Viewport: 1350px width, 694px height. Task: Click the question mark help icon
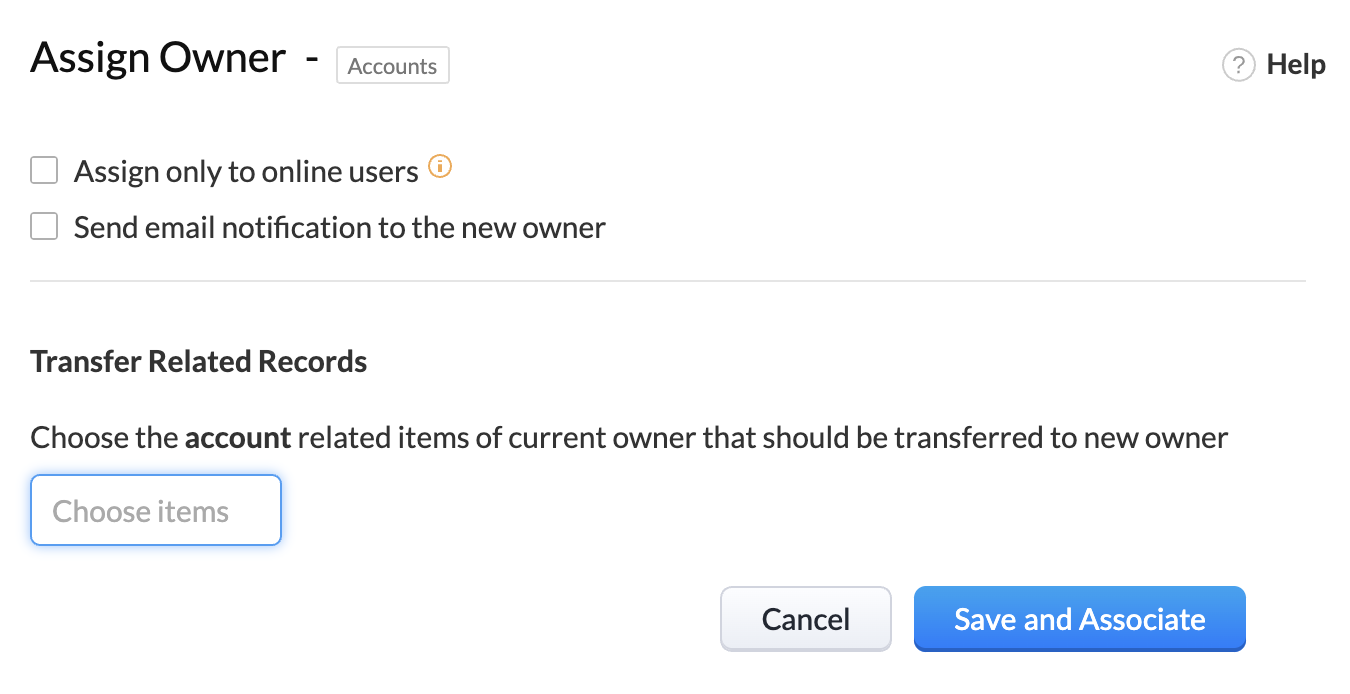(1238, 65)
